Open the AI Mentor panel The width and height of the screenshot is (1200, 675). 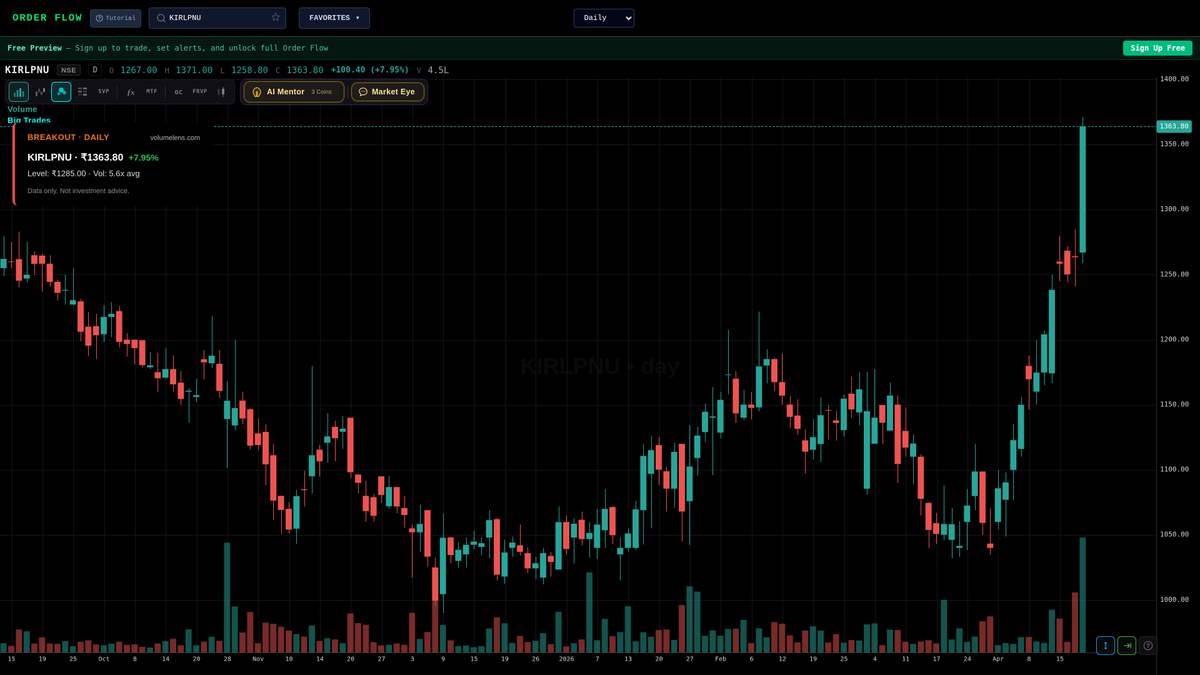[x=292, y=91]
